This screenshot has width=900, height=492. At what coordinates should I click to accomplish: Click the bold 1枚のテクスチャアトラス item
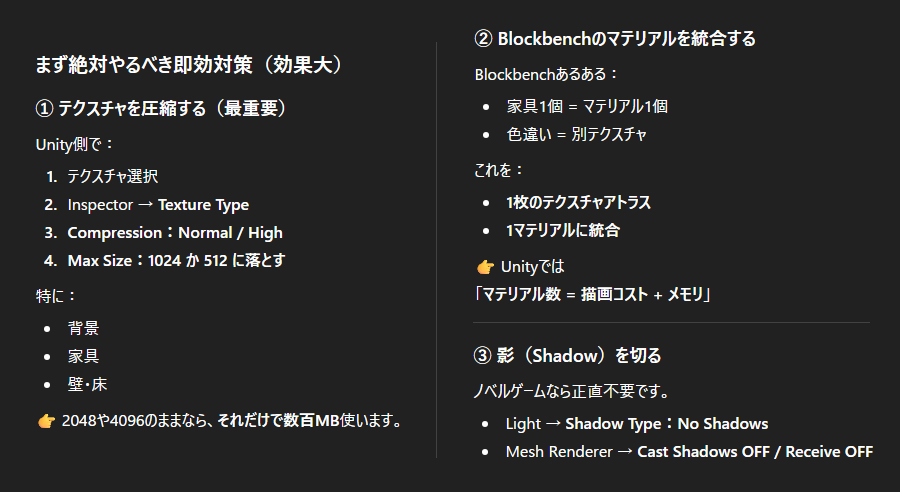578,202
